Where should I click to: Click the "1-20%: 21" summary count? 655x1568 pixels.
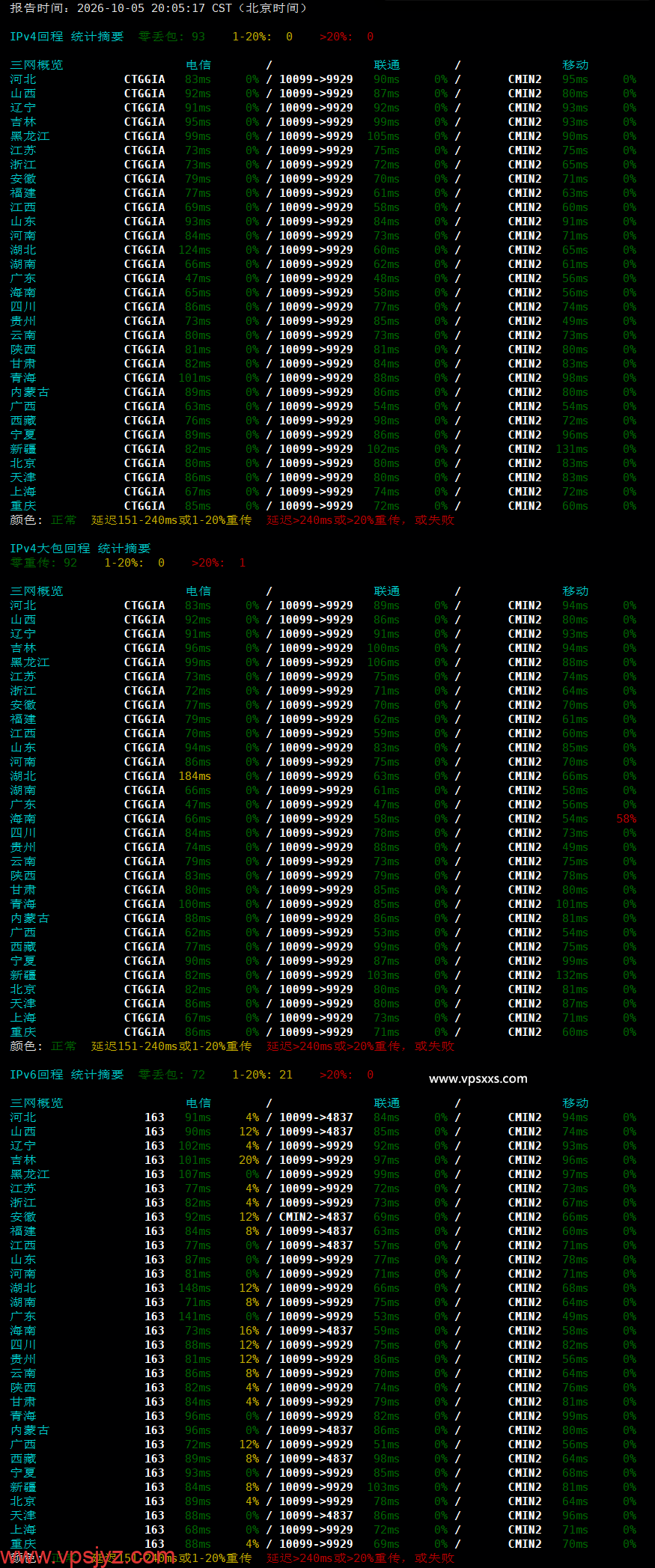tap(262, 1075)
